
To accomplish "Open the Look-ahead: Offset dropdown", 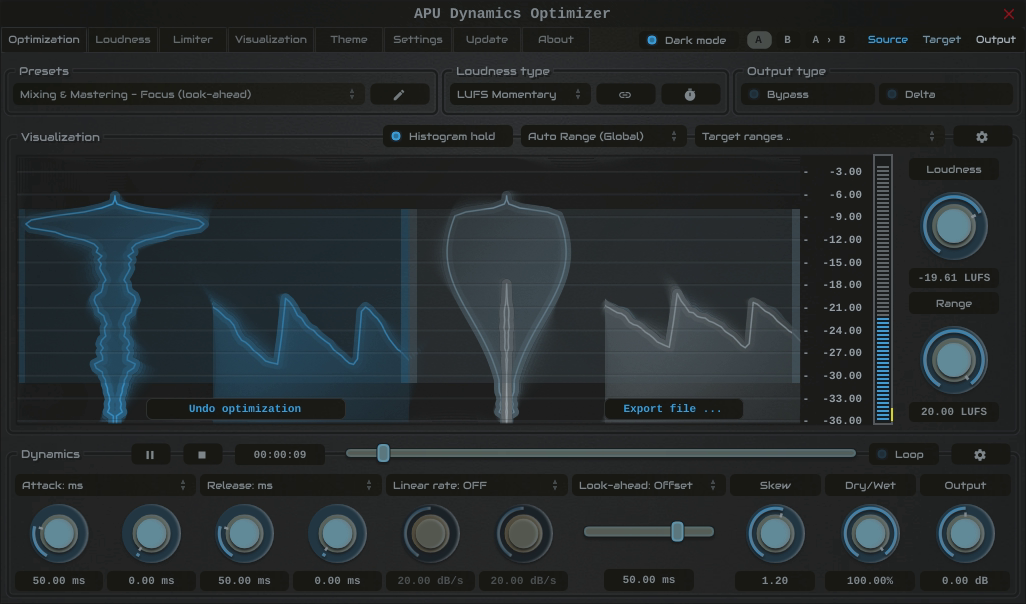I will pyautogui.click(x=648, y=486).
